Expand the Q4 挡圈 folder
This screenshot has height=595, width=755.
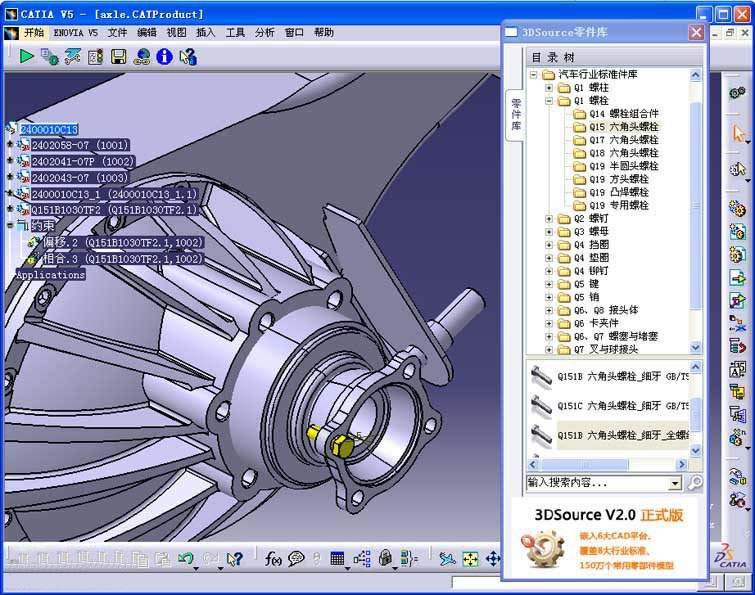pos(549,245)
